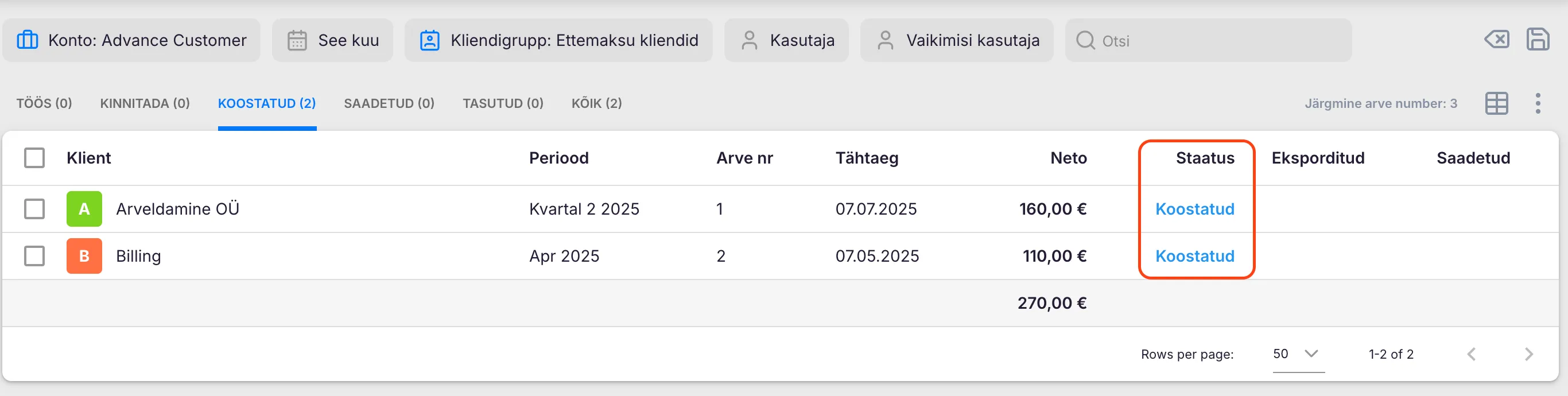Toggle the select all rows checkbox
The height and width of the screenshot is (396, 1568).
click(x=34, y=158)
